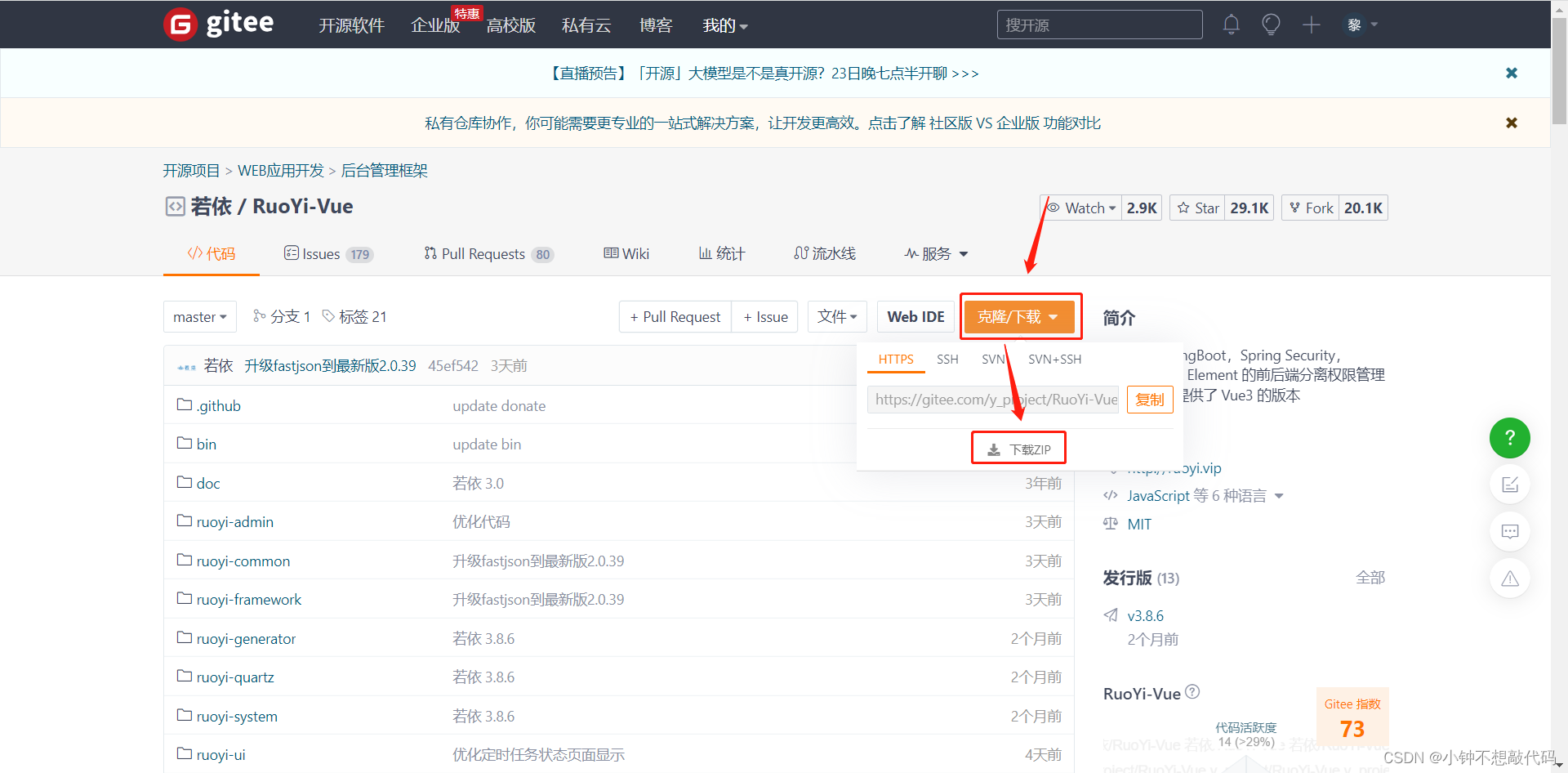The height and width of the screenshot is (773, 1568).
Task: Open the Watch dropdown
Action: click(x=1081, y=208)
